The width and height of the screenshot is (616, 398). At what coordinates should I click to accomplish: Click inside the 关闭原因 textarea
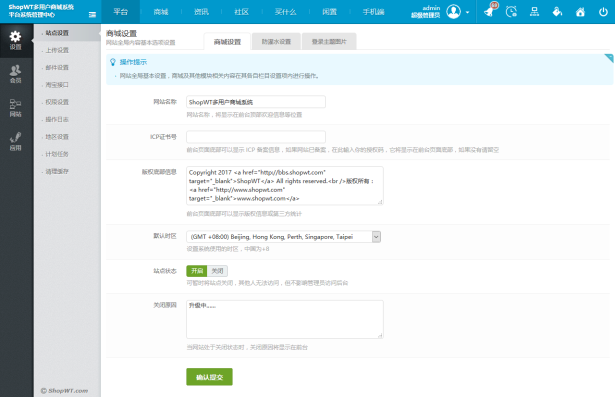click(285, 319)
